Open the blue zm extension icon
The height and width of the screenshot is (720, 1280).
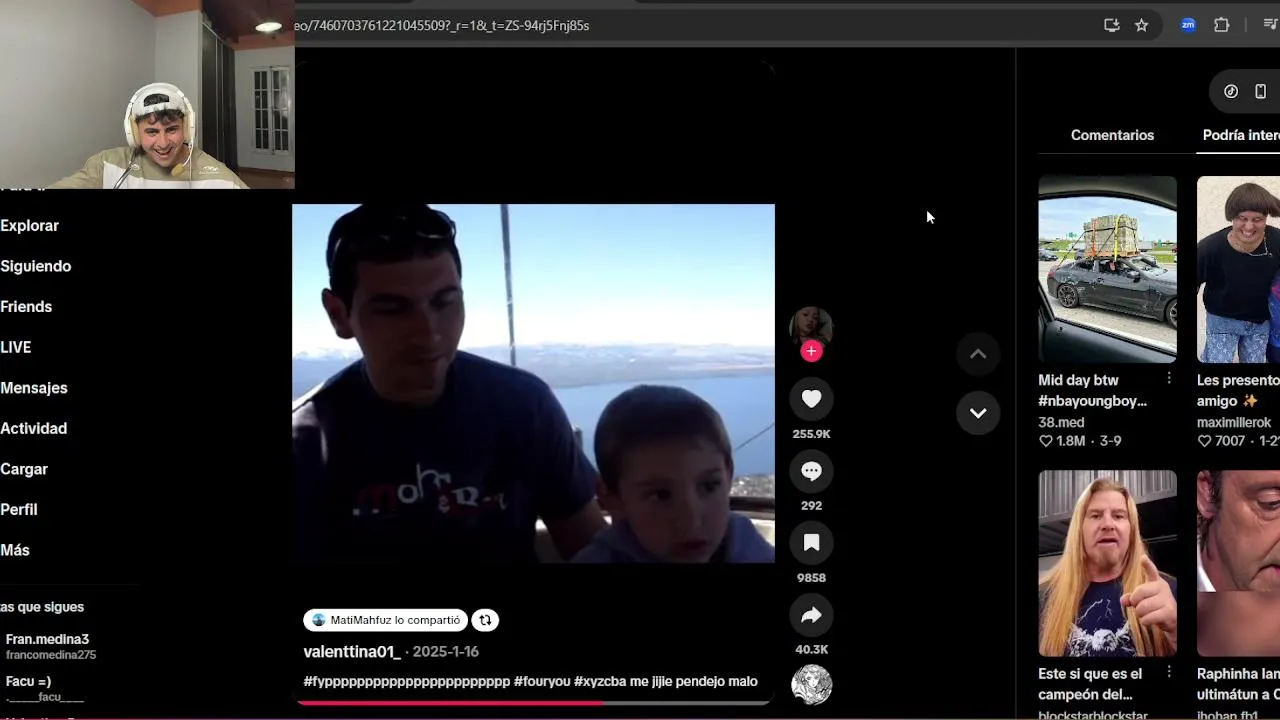coord(1188,25)
